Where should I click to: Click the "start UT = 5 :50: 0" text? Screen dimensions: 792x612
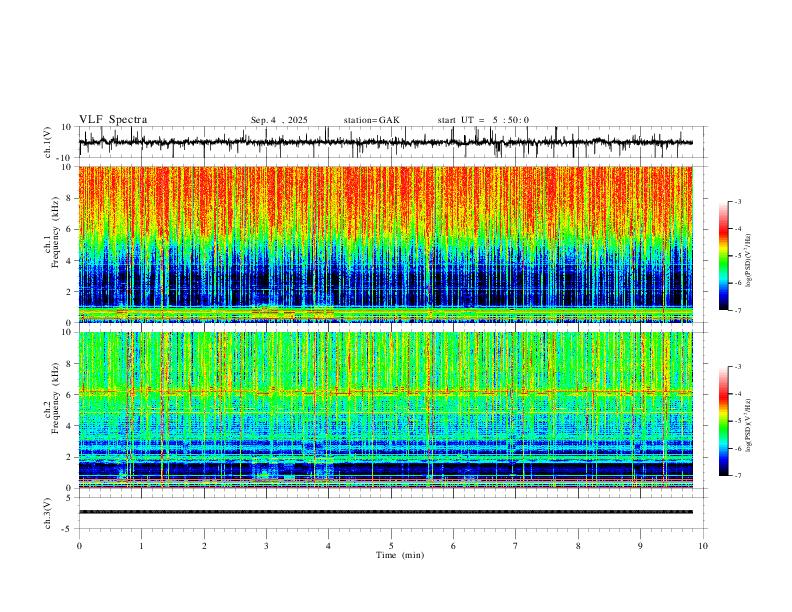[483, 120]
